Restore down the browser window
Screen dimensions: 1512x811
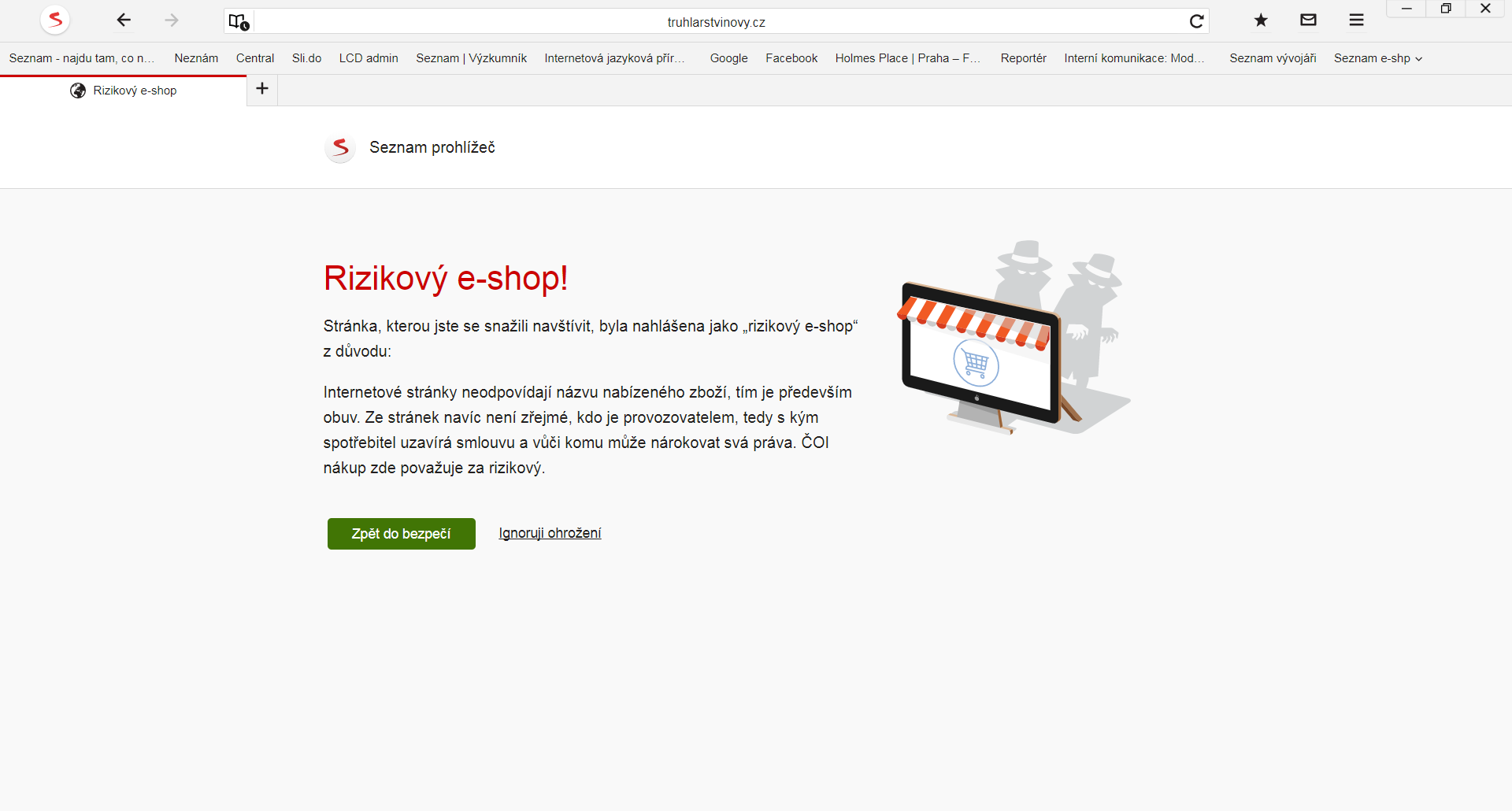pos(1446,9)
